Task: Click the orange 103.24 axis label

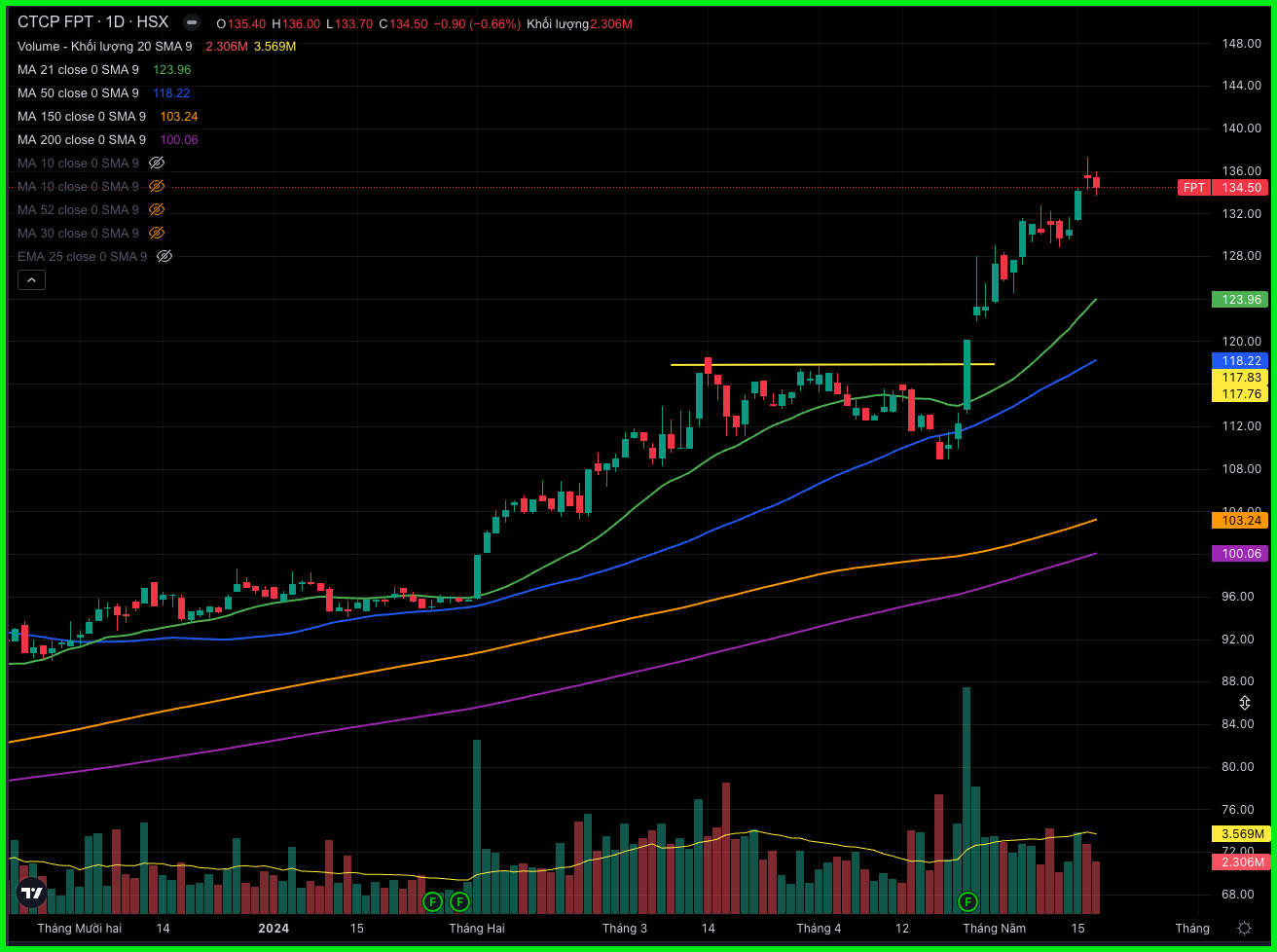Action: point(1239,521)
